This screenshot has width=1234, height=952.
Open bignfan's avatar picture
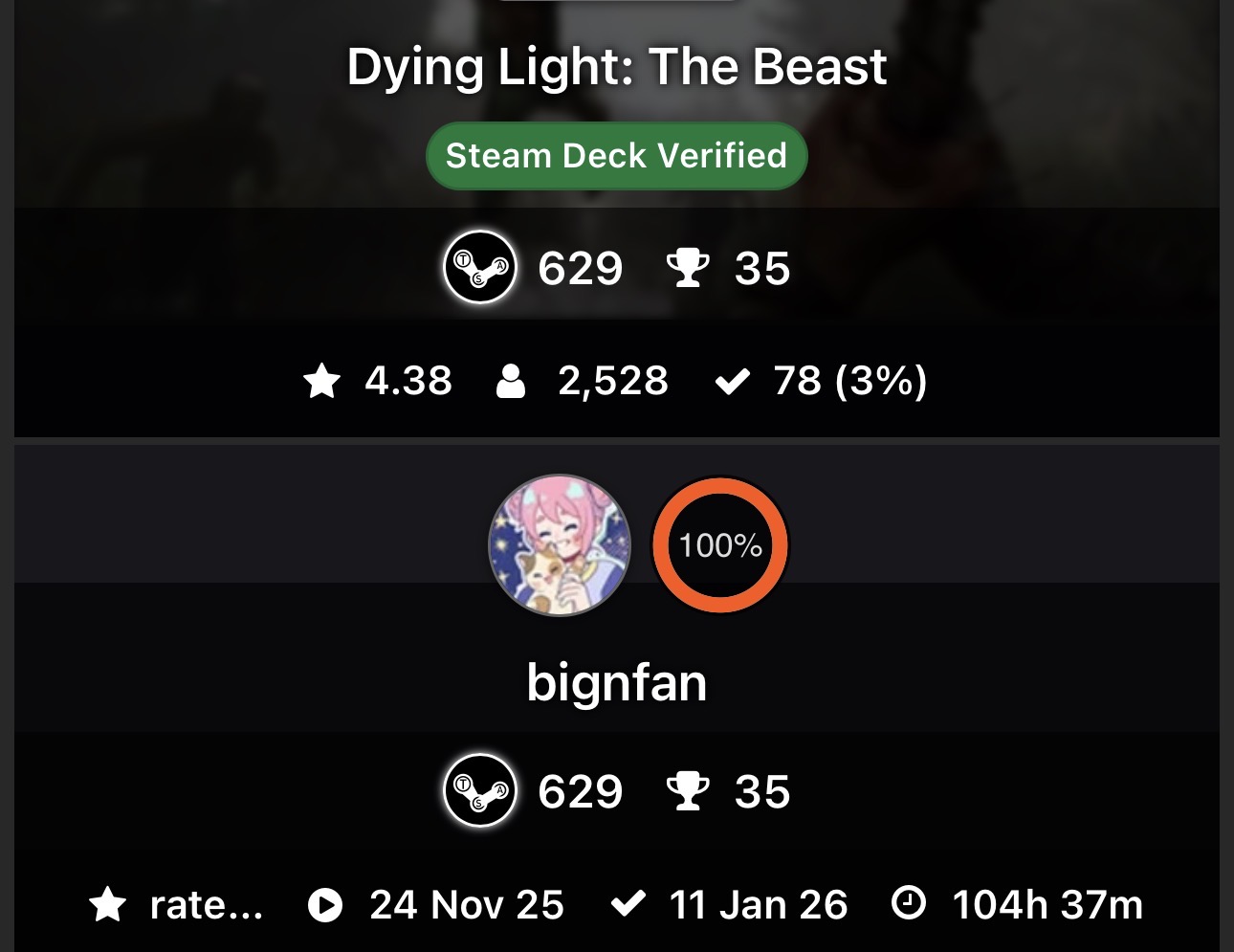point(560,545)
